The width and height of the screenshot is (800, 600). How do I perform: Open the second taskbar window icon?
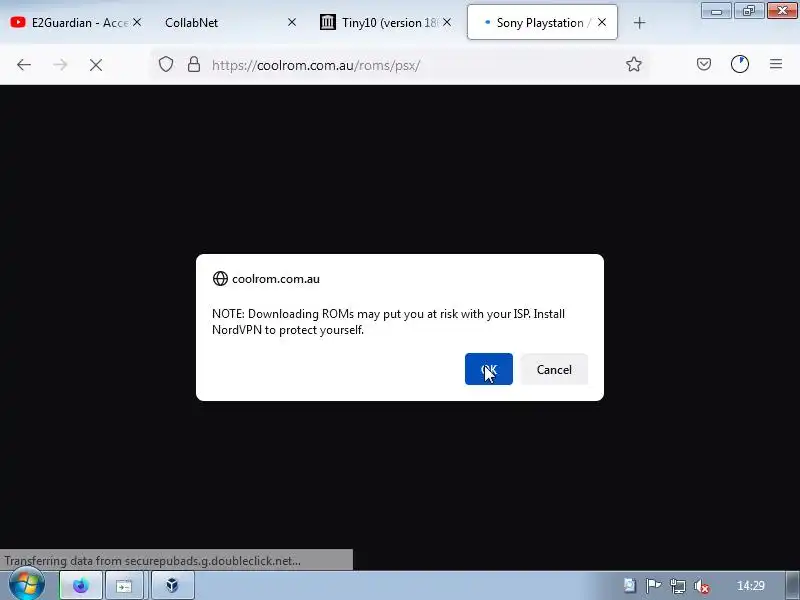click(x=124, y=585)
